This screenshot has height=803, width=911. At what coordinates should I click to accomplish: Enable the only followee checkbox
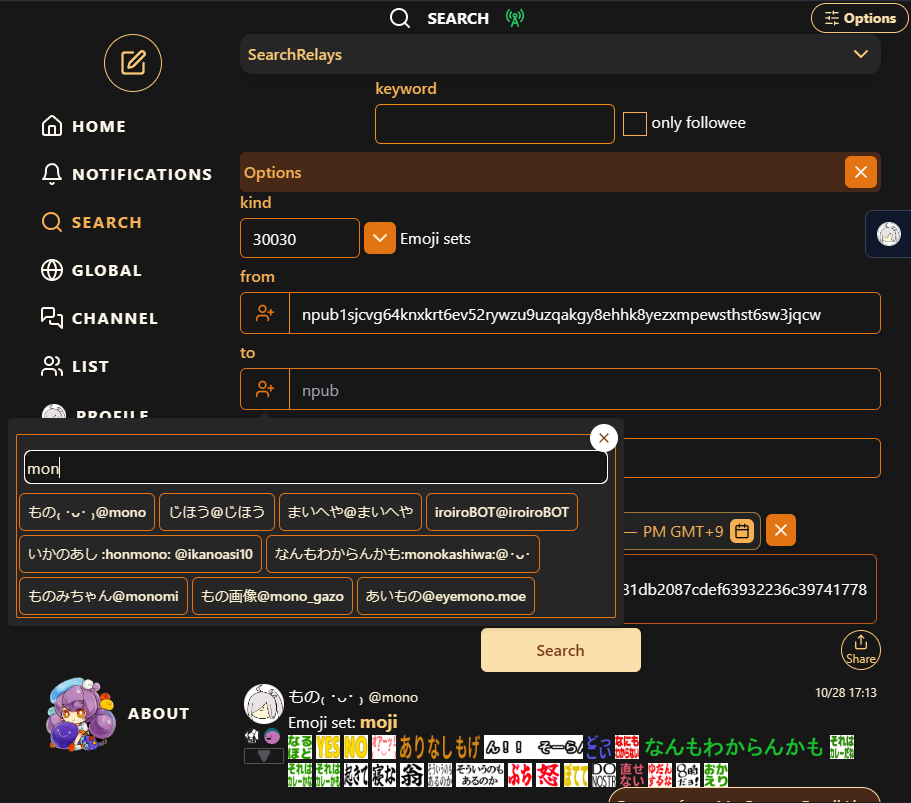(634, 124)
